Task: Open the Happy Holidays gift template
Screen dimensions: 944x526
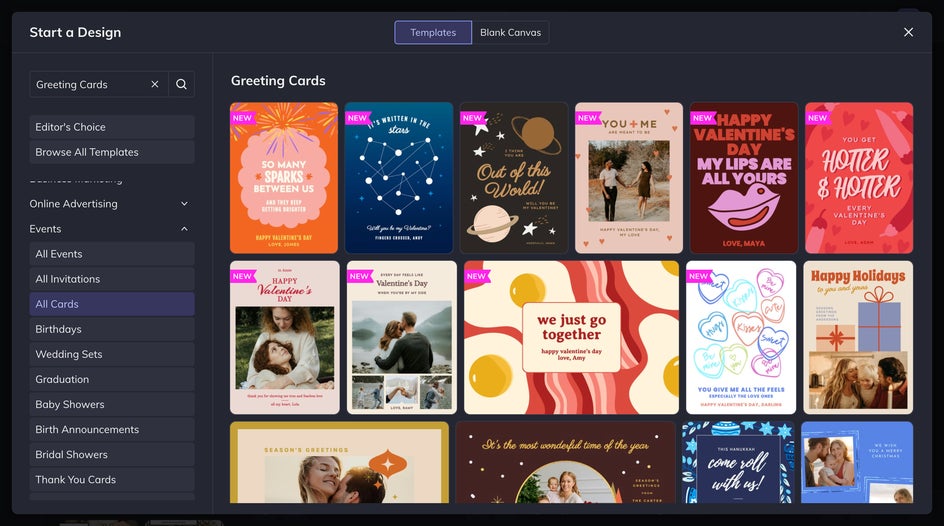Action: point(858,337)
